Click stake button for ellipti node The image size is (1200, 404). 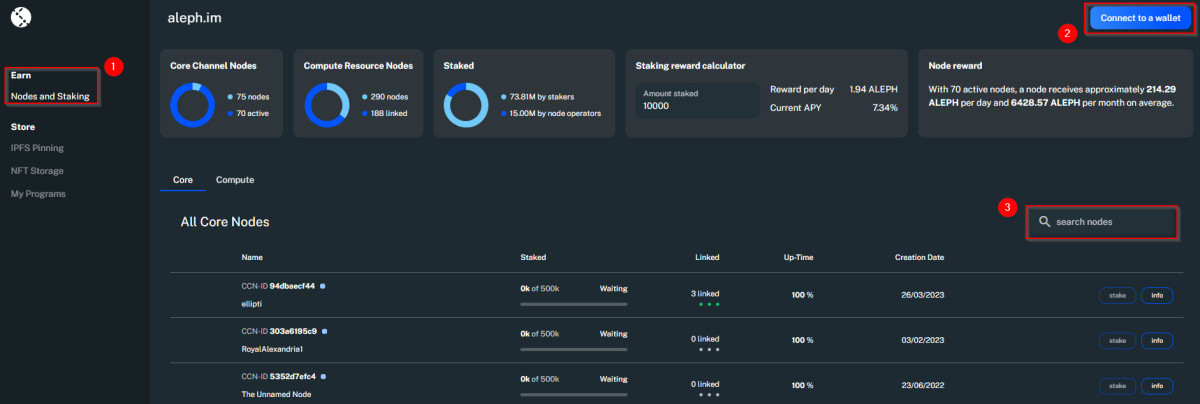coord(1117,296)
